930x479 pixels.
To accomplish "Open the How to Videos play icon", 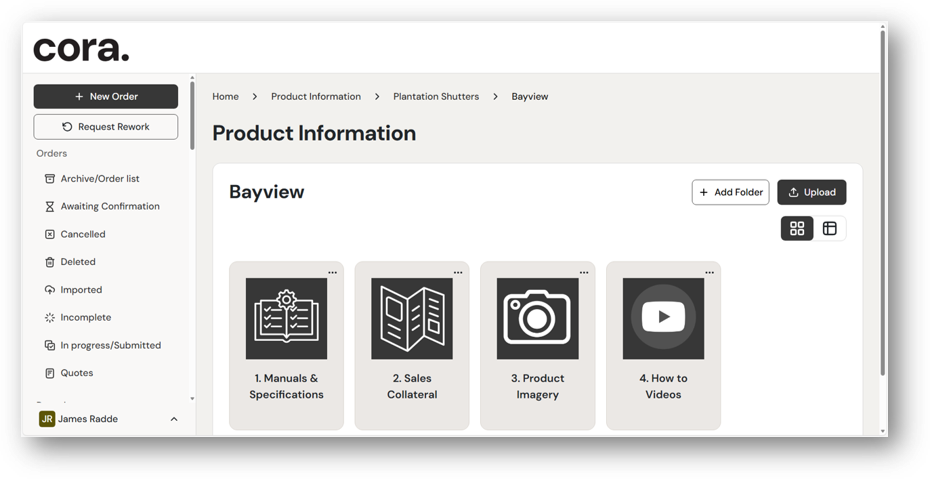I will tap(663, 319).
